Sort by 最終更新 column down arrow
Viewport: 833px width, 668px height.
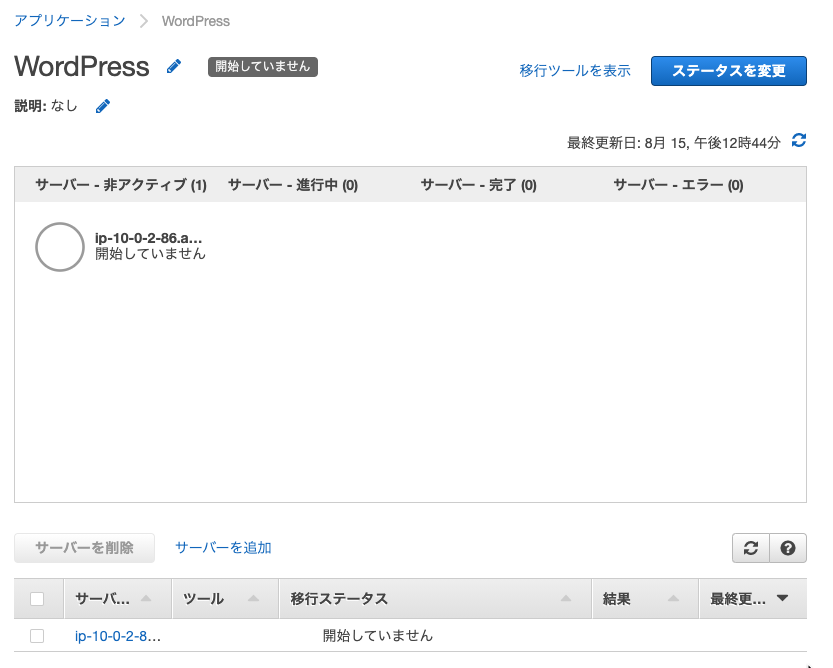point(782,598)
